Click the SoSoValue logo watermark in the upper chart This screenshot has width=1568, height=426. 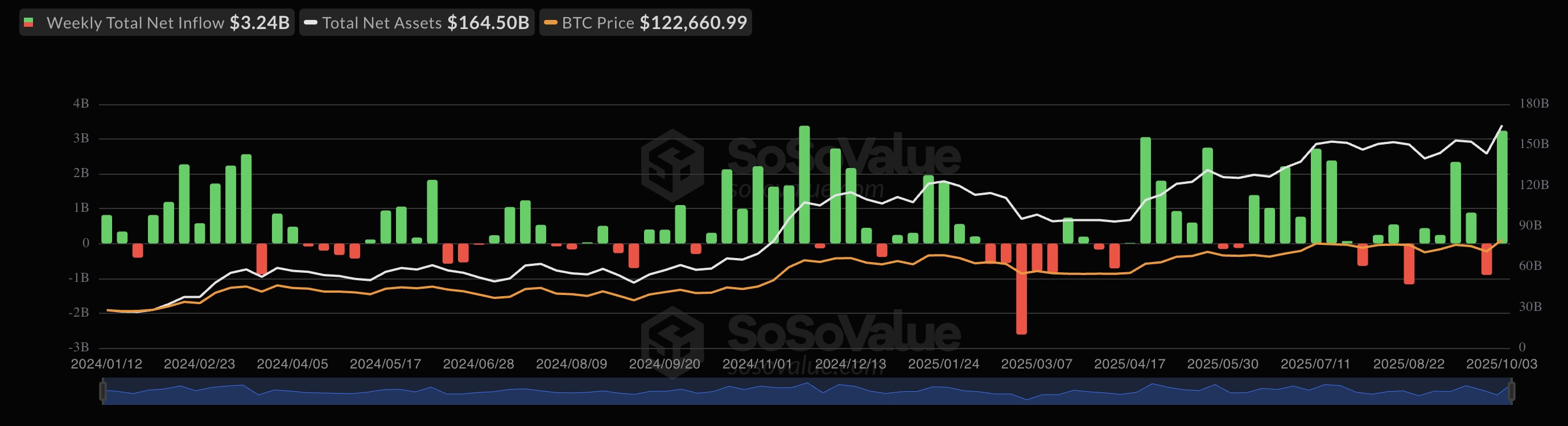(672, 165)
